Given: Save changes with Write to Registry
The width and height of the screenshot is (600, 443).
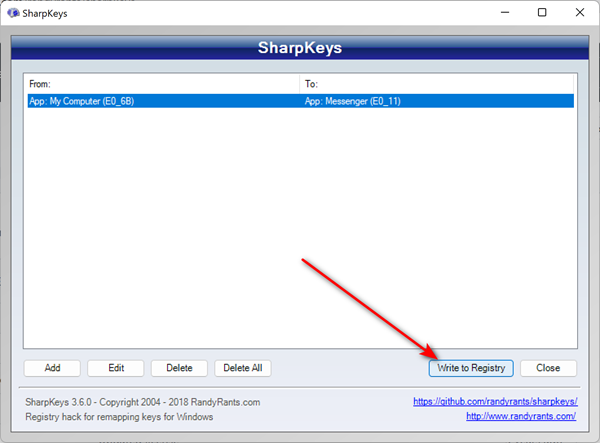Looking at the screenshot, I should tap(471, 368).
